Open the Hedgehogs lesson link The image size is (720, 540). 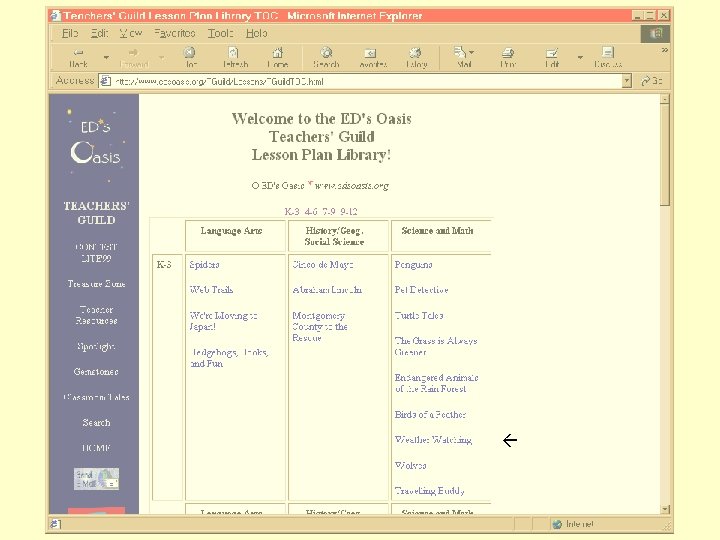(229, 358)
